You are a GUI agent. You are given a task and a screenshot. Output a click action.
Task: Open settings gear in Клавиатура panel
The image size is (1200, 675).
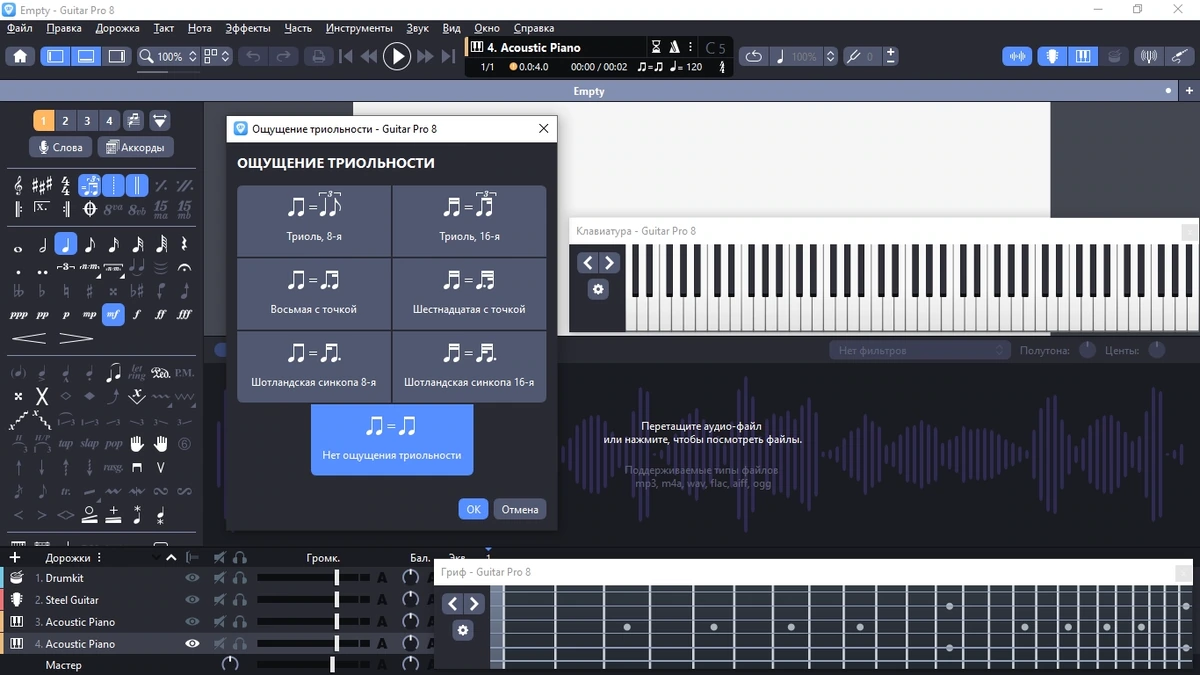point(598,289)
